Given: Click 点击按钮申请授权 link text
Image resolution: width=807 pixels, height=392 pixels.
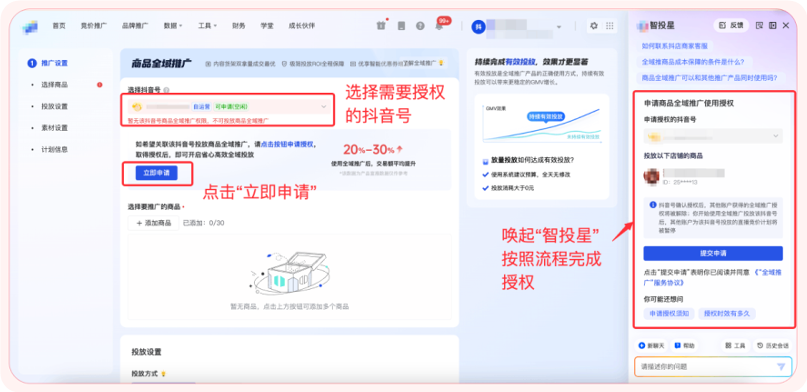Looking at the screenshot, I should click(288, 144).
